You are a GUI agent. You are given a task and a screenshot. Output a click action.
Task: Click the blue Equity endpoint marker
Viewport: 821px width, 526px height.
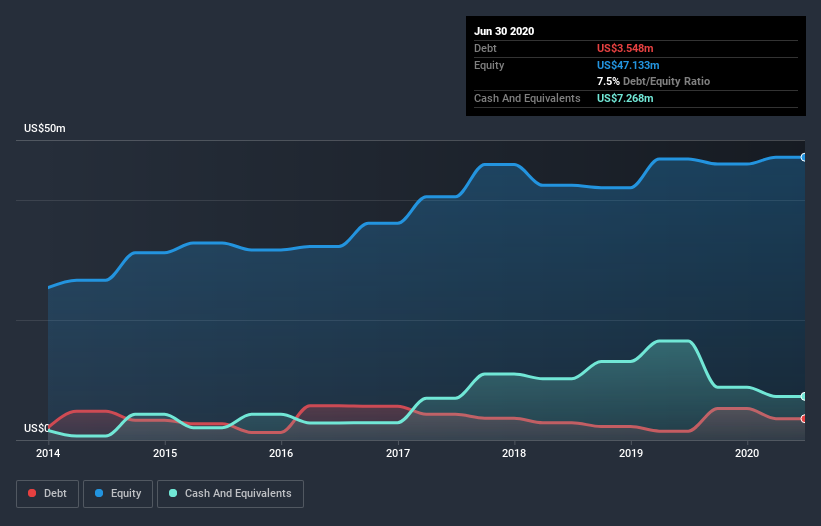pos(804,157)
